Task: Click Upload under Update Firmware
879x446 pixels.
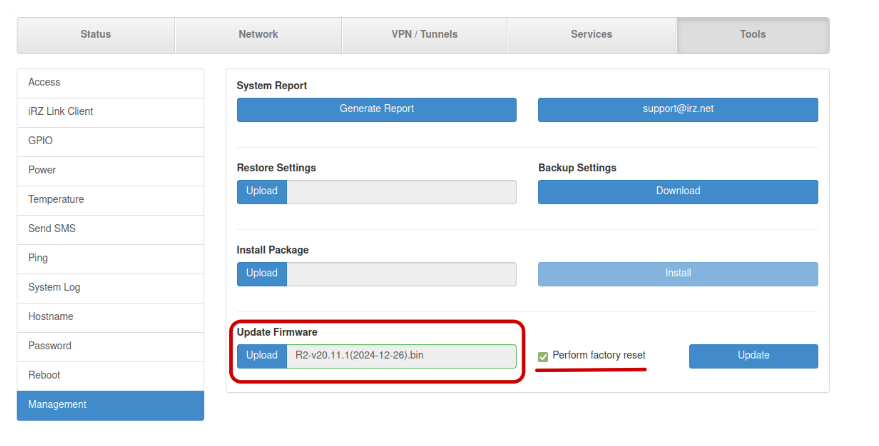Action: coord(262,356)
